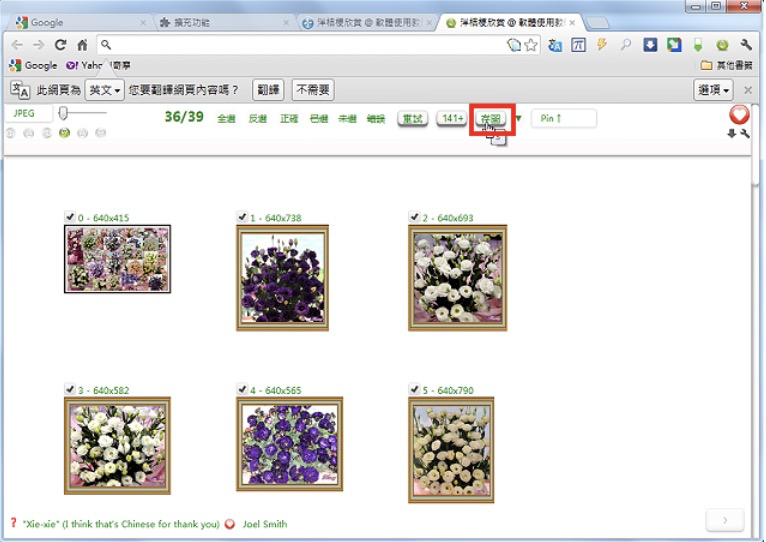Click the 存圖 save images button

[x=490, y=119]
